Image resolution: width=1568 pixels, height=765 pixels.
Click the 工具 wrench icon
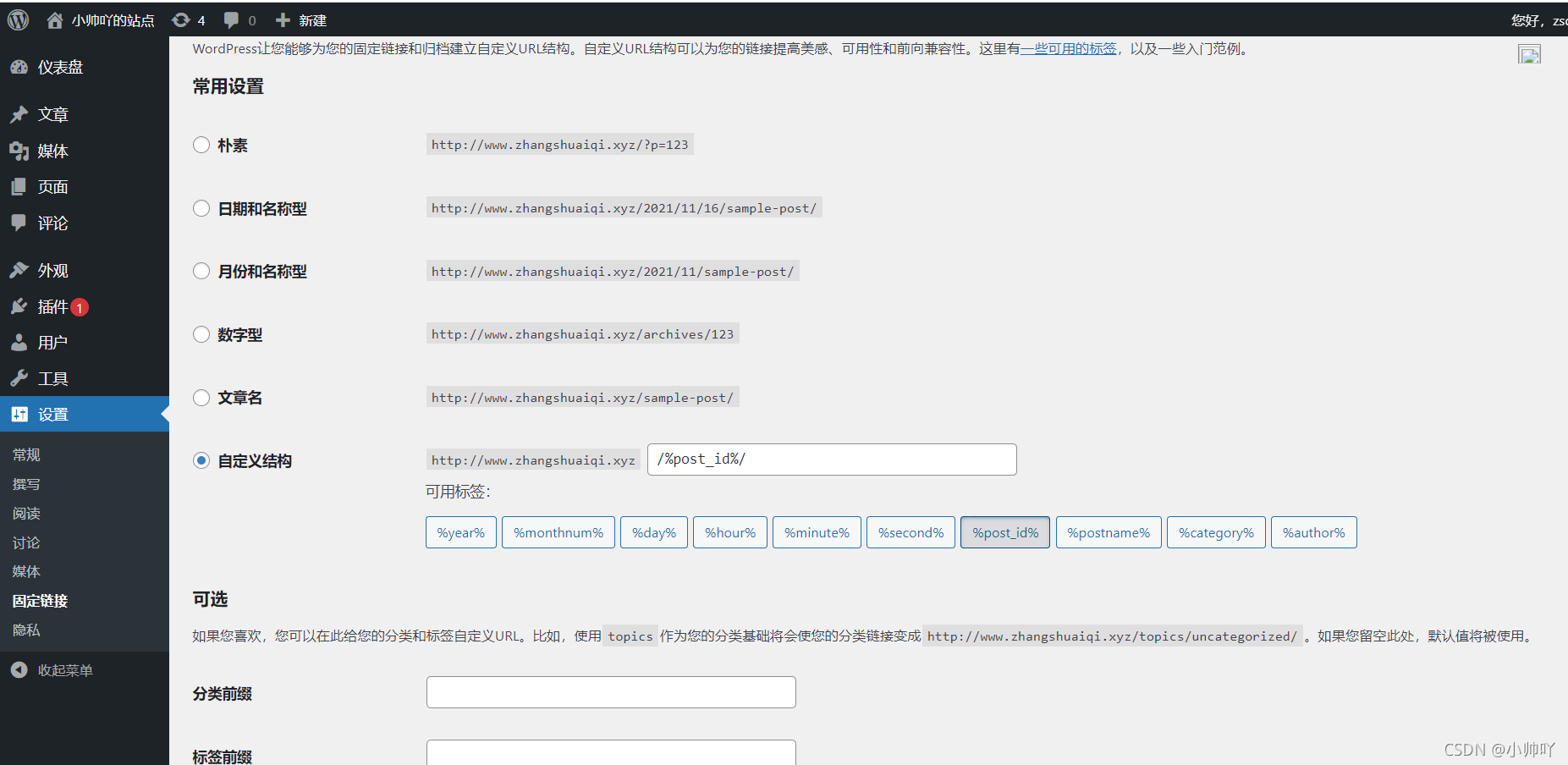coord(19,378)
